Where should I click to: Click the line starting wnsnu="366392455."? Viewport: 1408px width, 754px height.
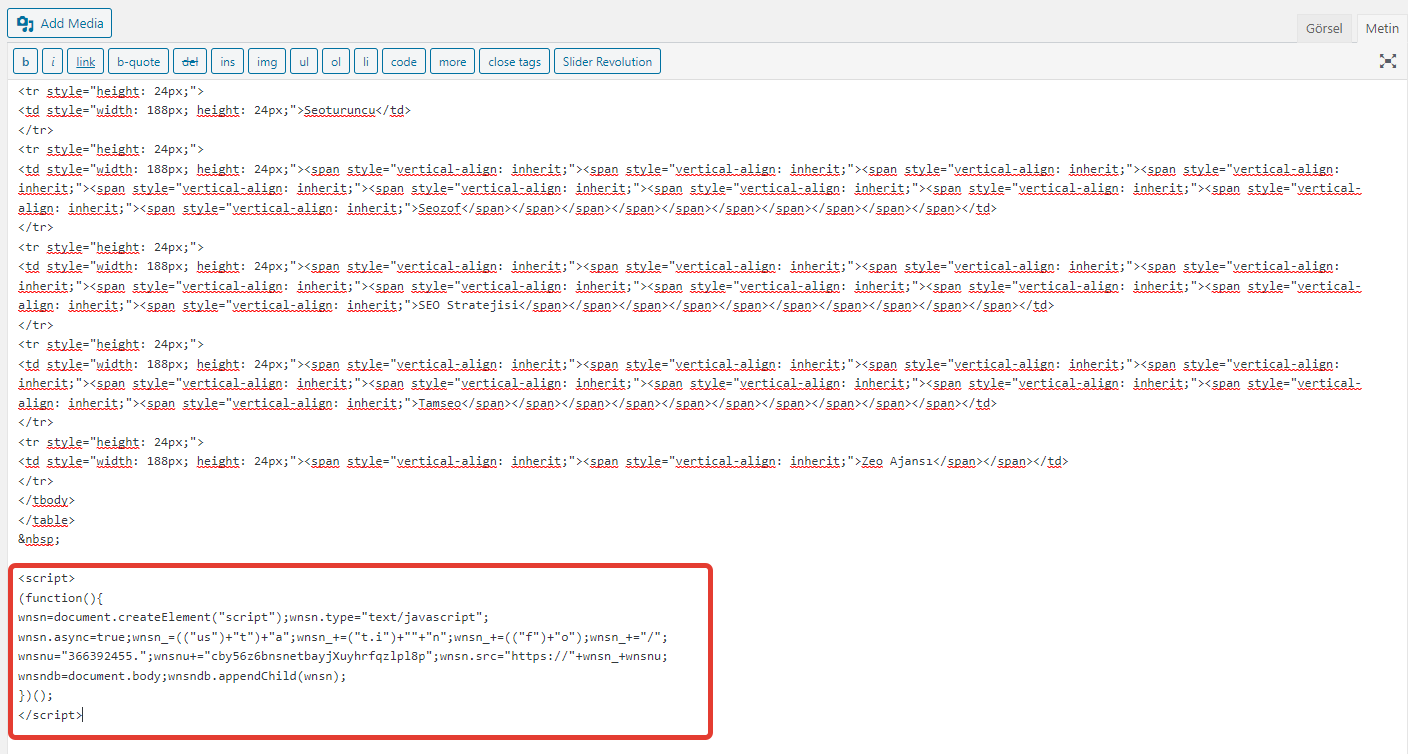point(342,656)
